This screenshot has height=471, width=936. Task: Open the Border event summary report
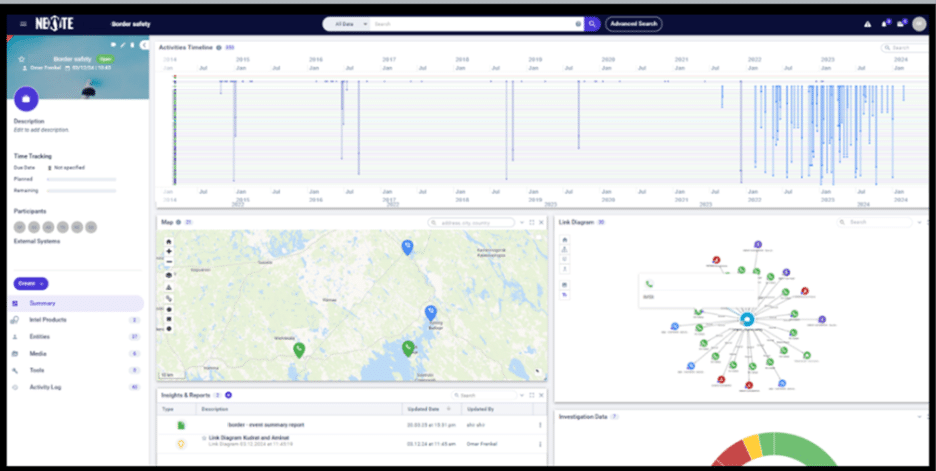coord(265,425)
